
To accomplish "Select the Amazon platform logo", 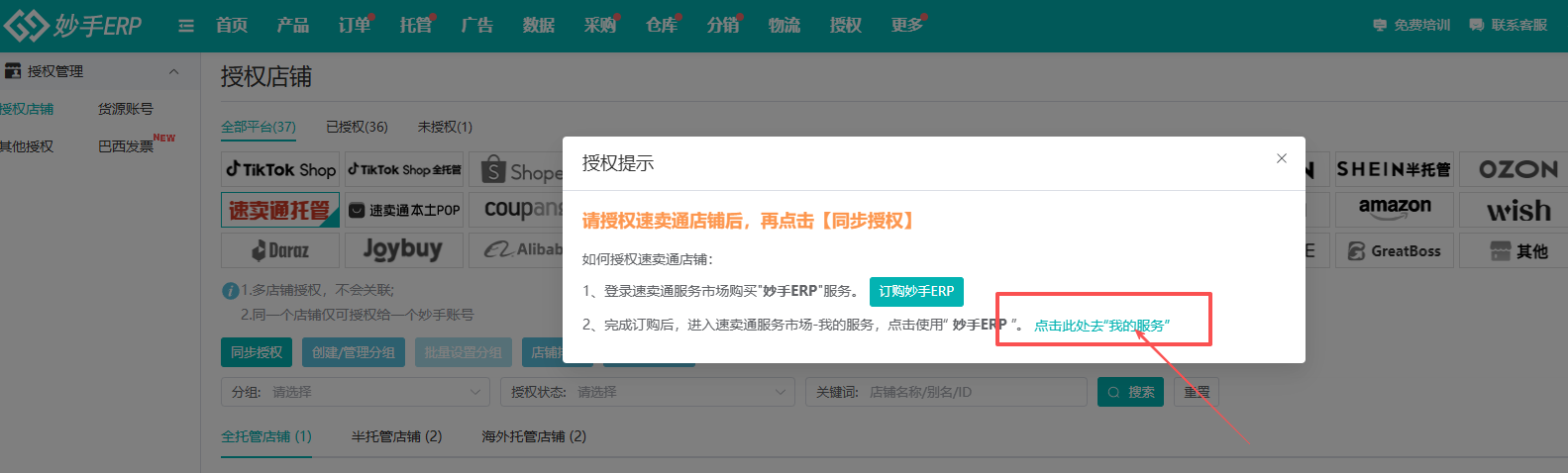I will click(1395, 210).
